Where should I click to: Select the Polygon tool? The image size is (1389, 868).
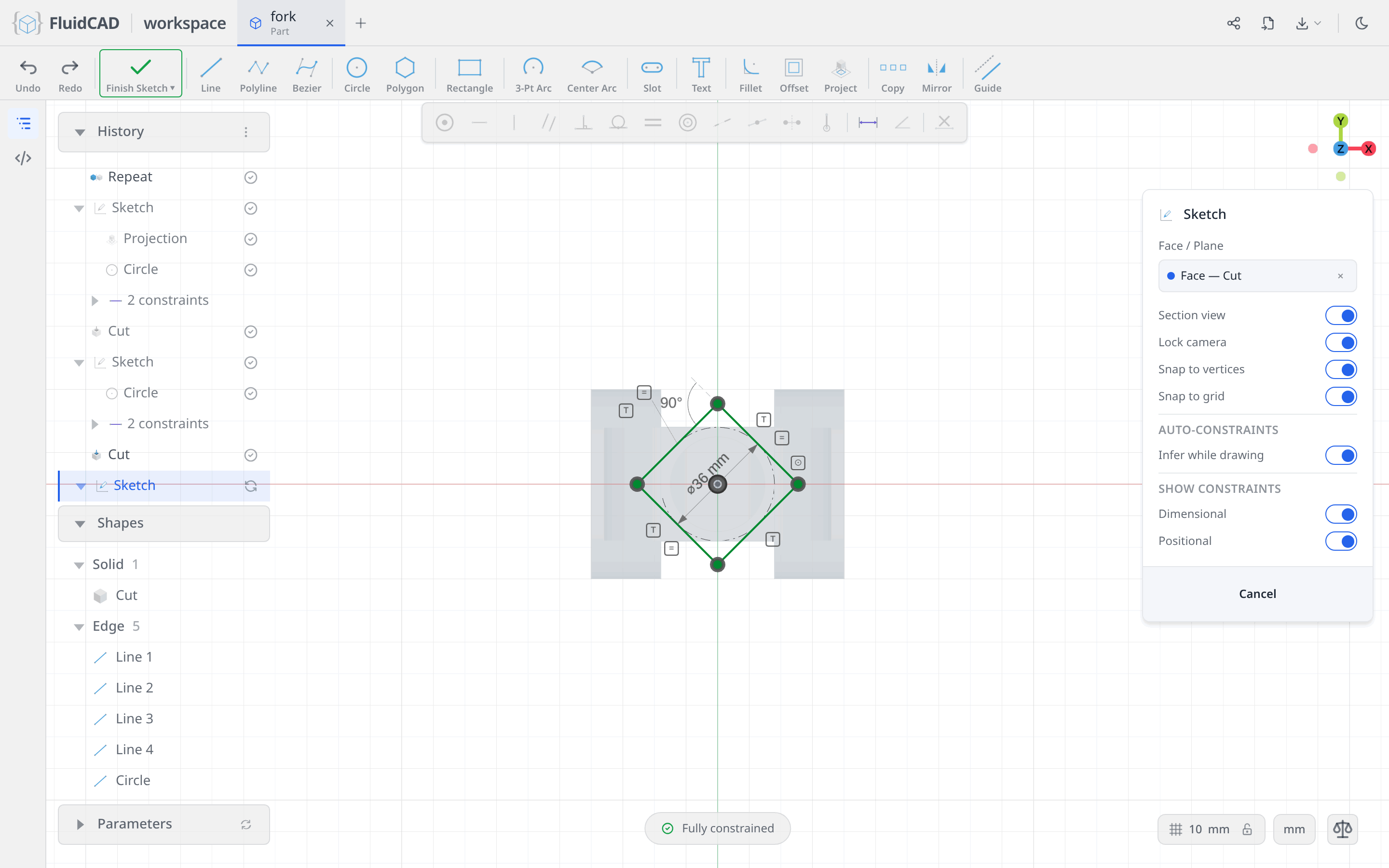(405, 74)
